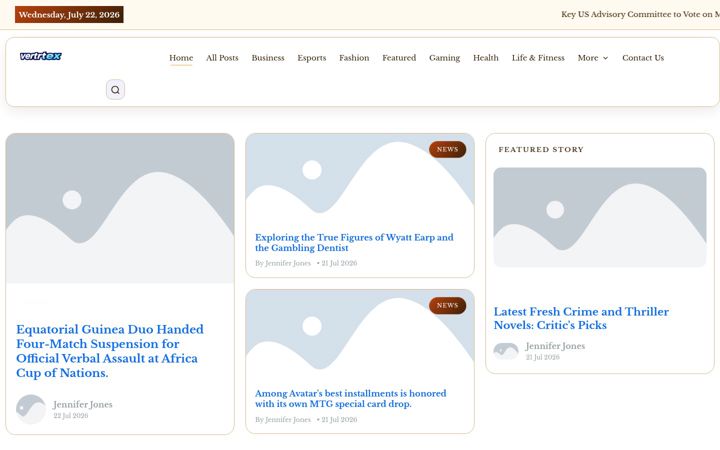Click the Featured Story placeholder image
720x450 pixels.
(x=600, y=217)
